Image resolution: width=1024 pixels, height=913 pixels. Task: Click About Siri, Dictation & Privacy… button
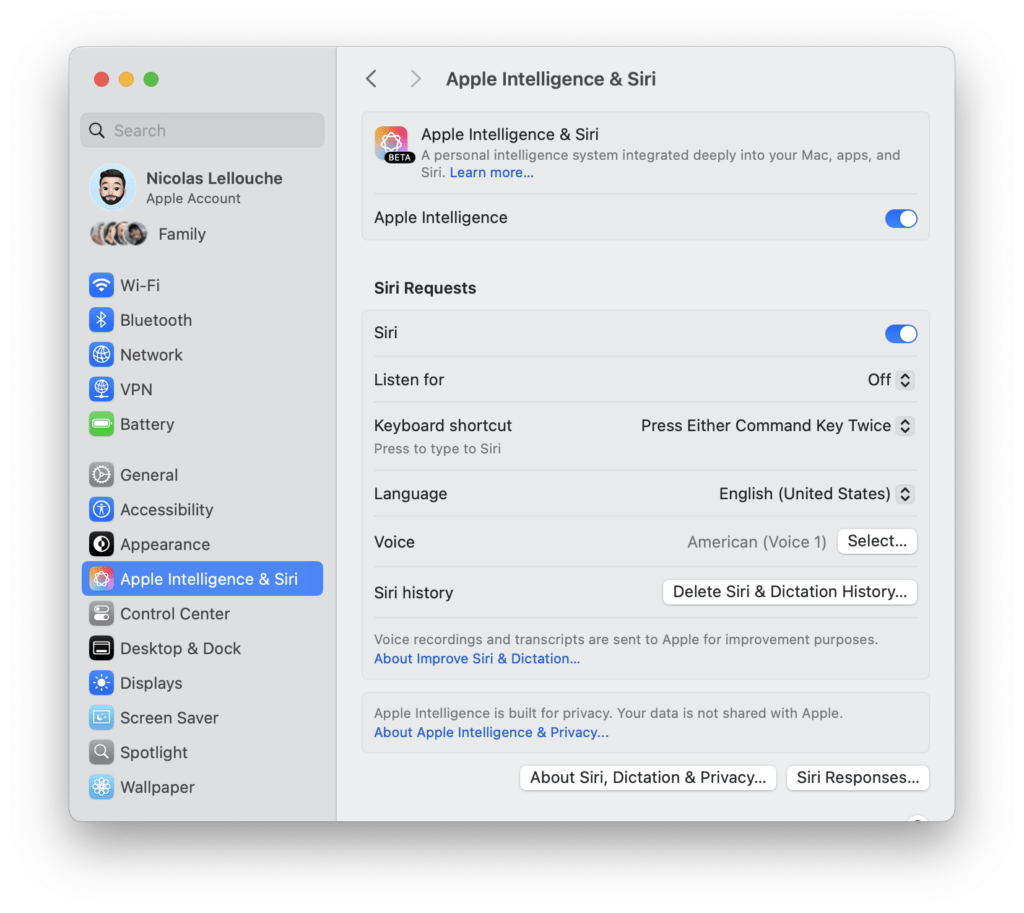(648, 778)
